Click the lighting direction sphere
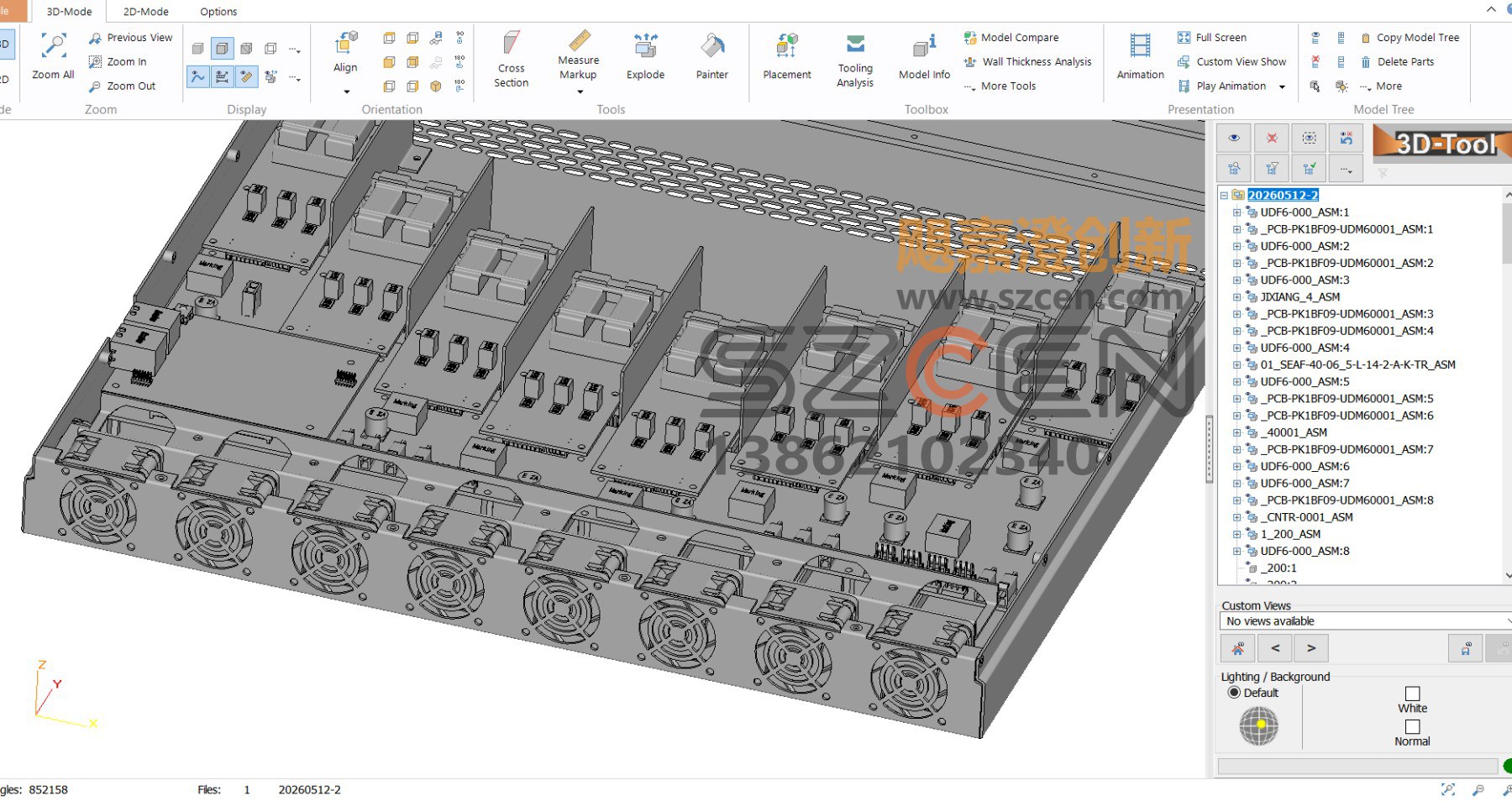Image resolution: width=1512 pixels, height=801 pixels. (1258, 726)
